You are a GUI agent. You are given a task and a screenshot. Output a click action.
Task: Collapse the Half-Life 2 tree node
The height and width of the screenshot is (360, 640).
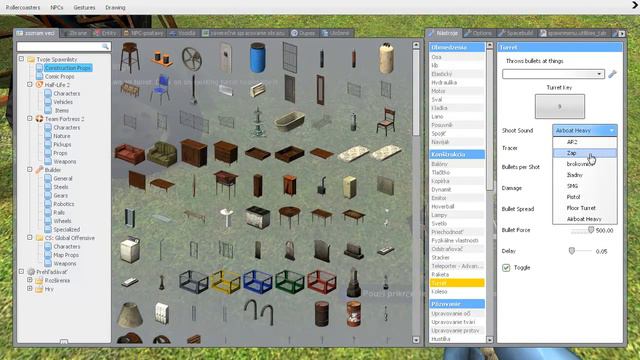(x=30, y=84)
